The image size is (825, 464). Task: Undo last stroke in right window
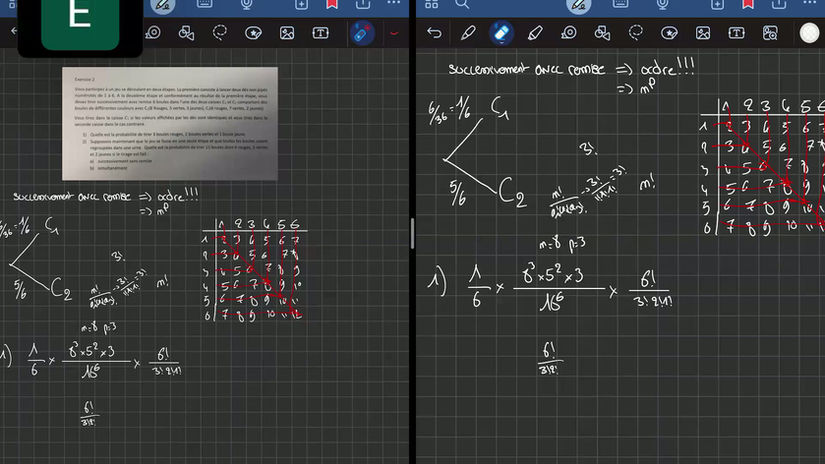click(434, 33)
